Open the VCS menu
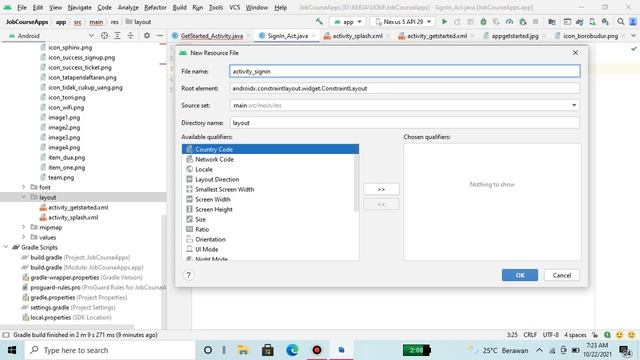Viewport: 640px width, 360px height. click(x=235, y=7)
